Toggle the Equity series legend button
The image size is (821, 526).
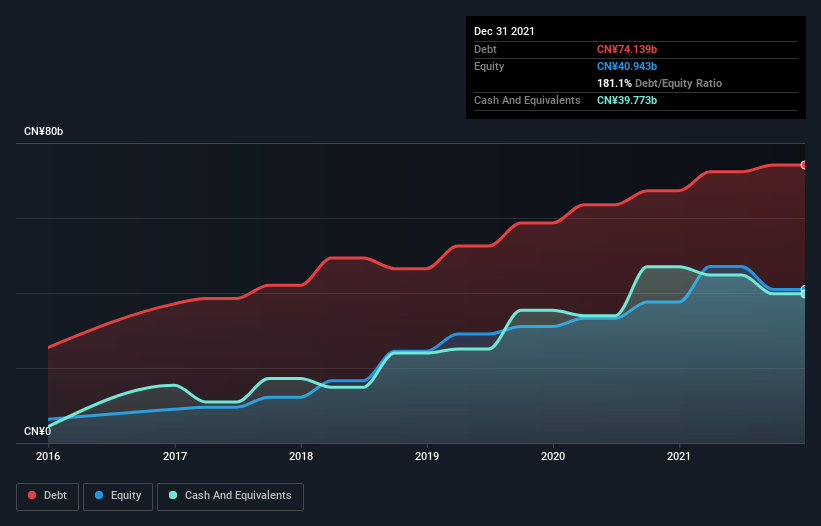118,496
